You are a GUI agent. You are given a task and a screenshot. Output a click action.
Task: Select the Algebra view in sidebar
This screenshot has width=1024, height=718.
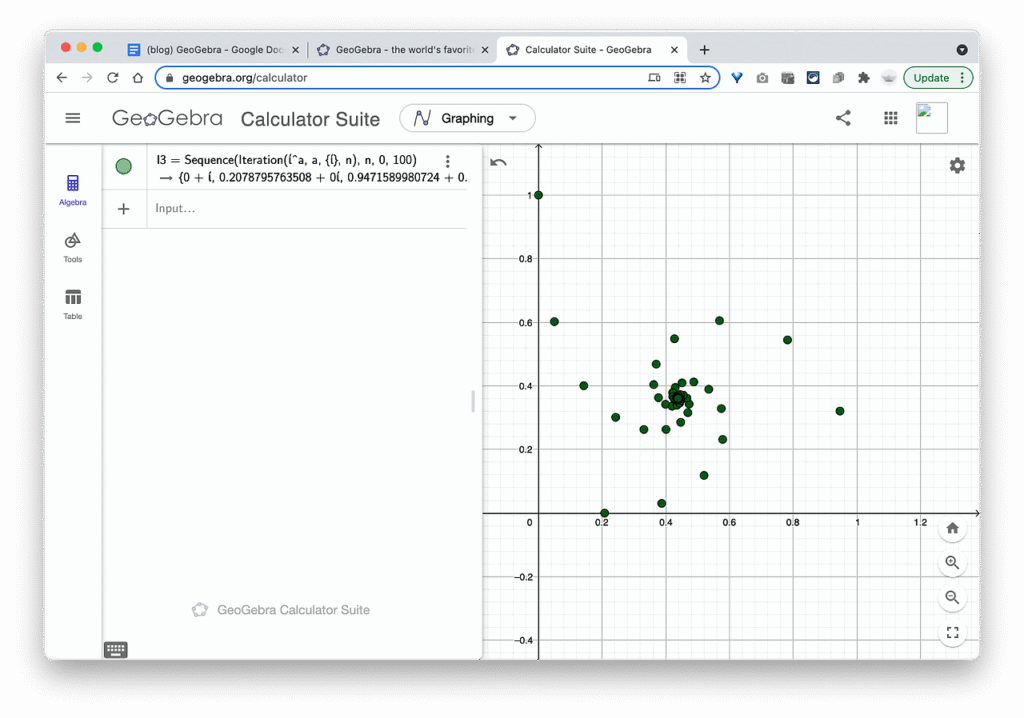[x=72, y=189]
